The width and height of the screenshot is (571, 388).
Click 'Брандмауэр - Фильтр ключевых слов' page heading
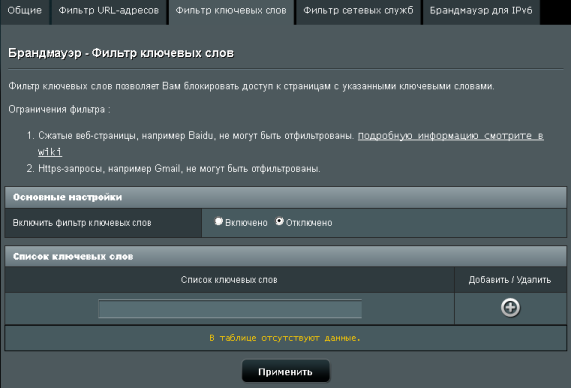[121, 53]
